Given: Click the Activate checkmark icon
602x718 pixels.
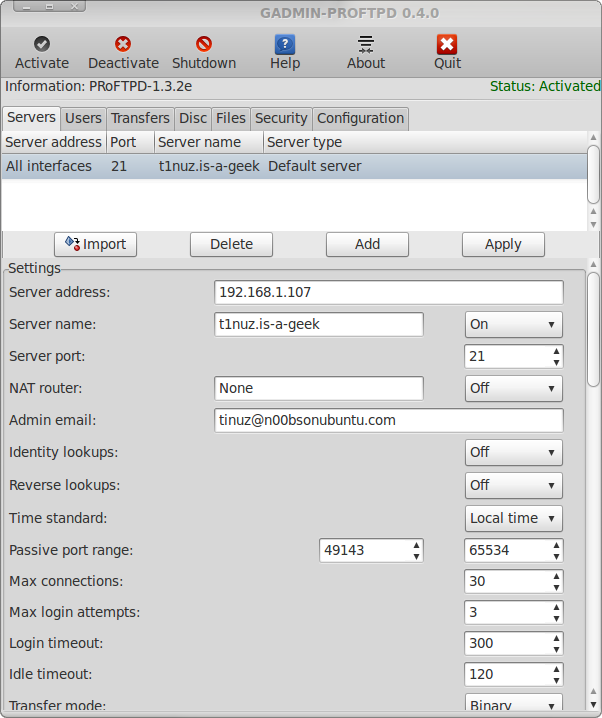Looking at the screenshot, I should (x=42, y=44).
